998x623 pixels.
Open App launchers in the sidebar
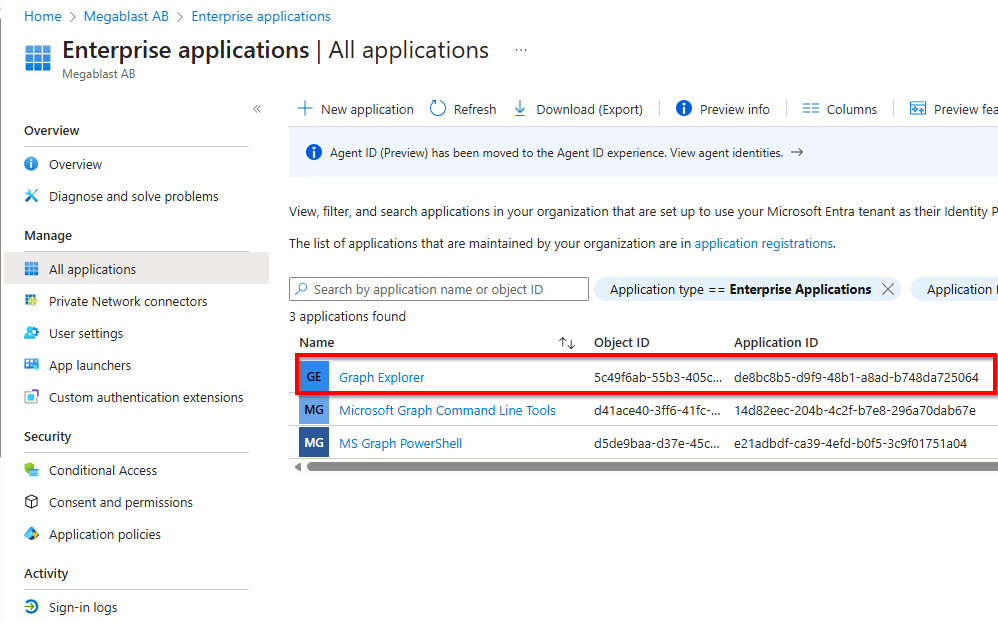(90, 365)
